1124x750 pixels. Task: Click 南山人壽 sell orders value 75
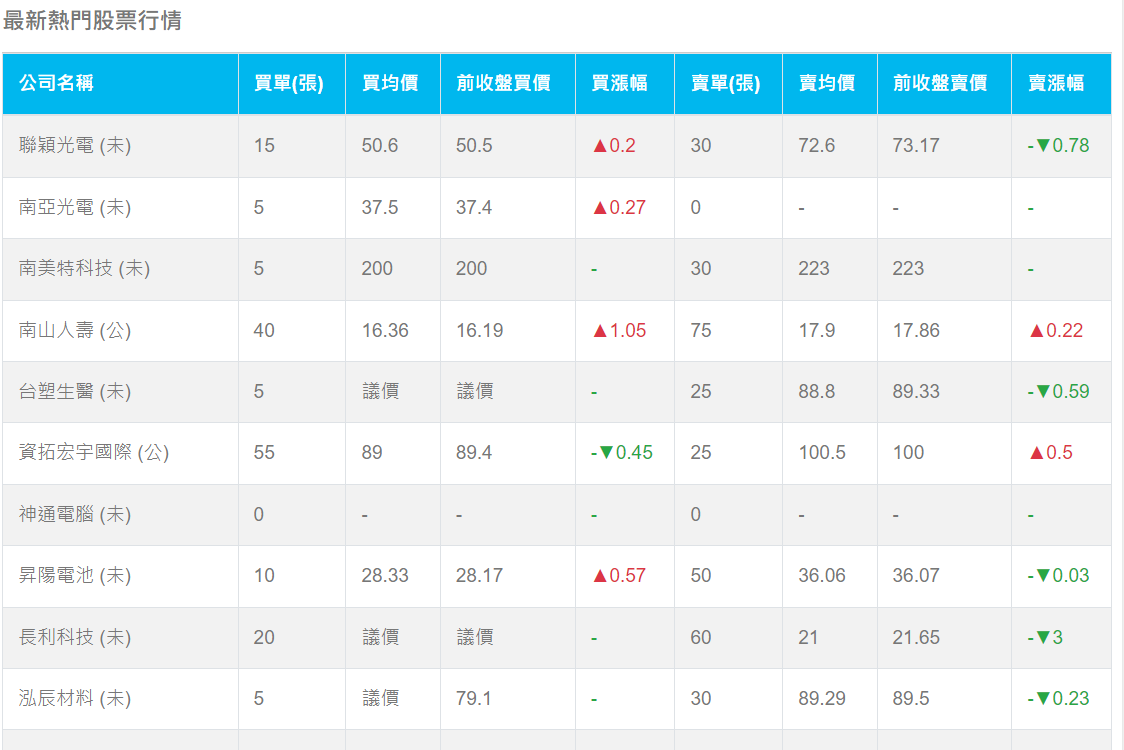[701, 331]
